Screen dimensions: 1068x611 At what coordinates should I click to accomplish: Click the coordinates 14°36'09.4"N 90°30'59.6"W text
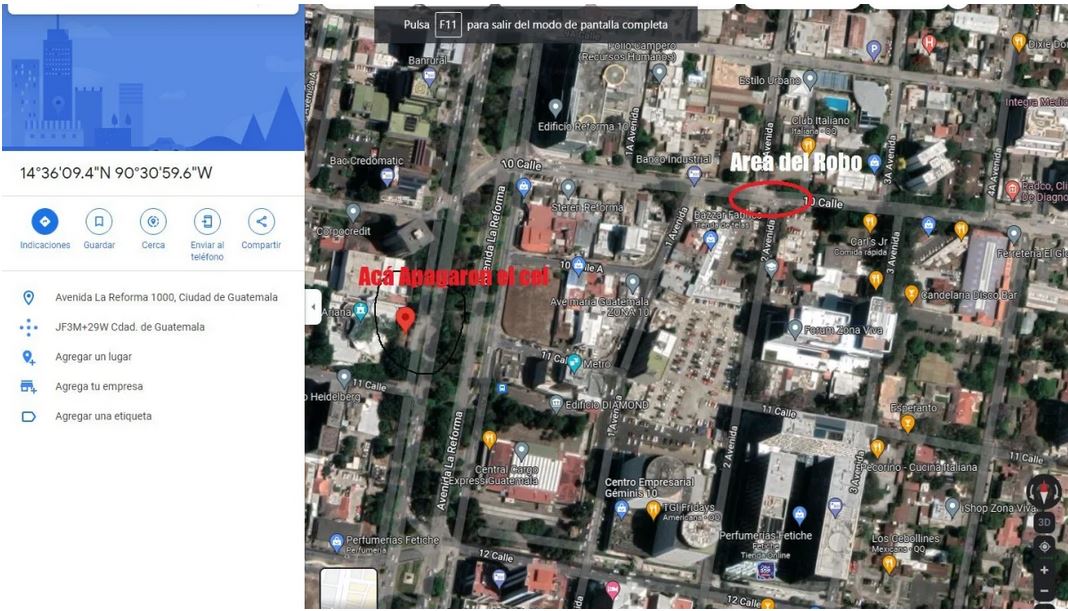coord(116,173)
